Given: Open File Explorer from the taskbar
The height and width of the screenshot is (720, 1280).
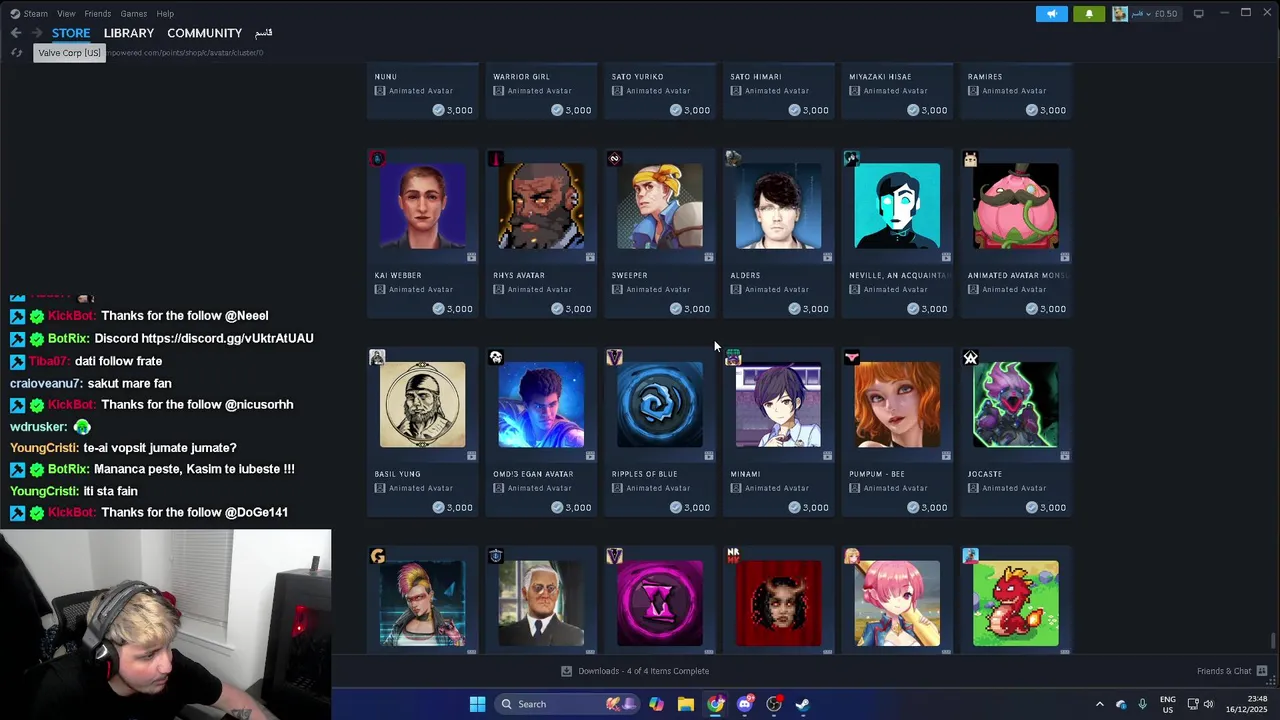Looking at the screenshot, I should coord(686,704).
